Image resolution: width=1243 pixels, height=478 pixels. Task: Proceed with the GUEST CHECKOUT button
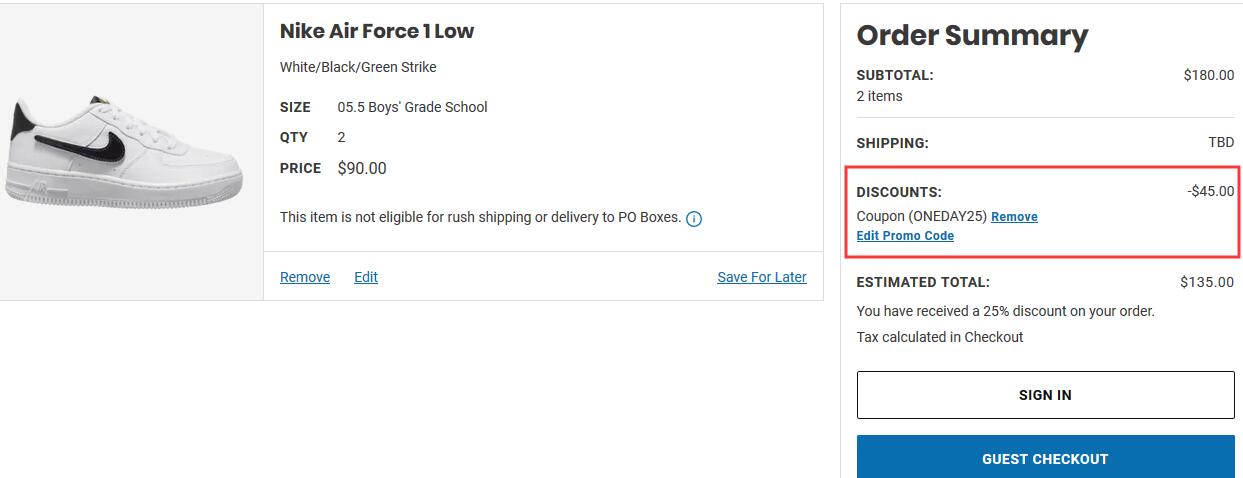pos(1045,457)
